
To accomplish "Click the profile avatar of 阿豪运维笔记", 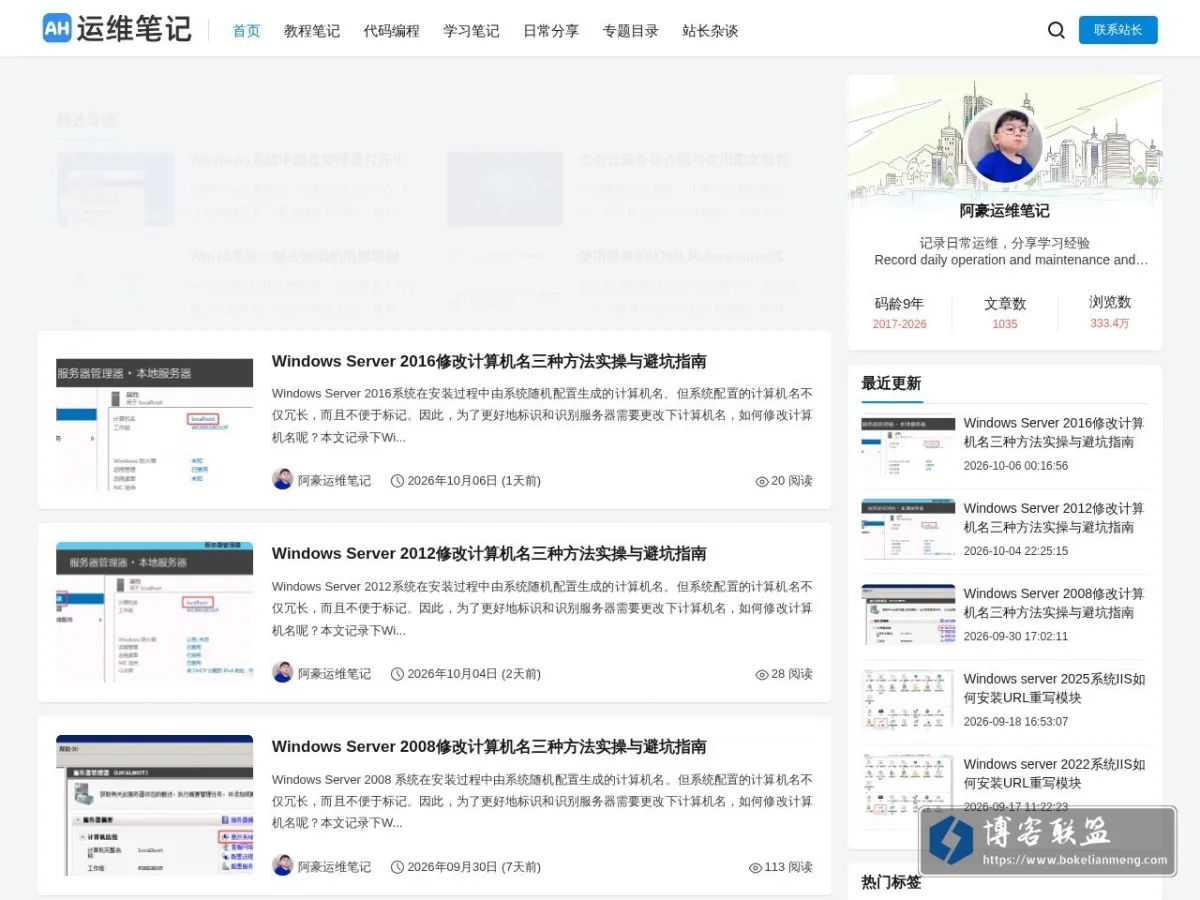I will pyautogui.click(x=1005, y=146).
